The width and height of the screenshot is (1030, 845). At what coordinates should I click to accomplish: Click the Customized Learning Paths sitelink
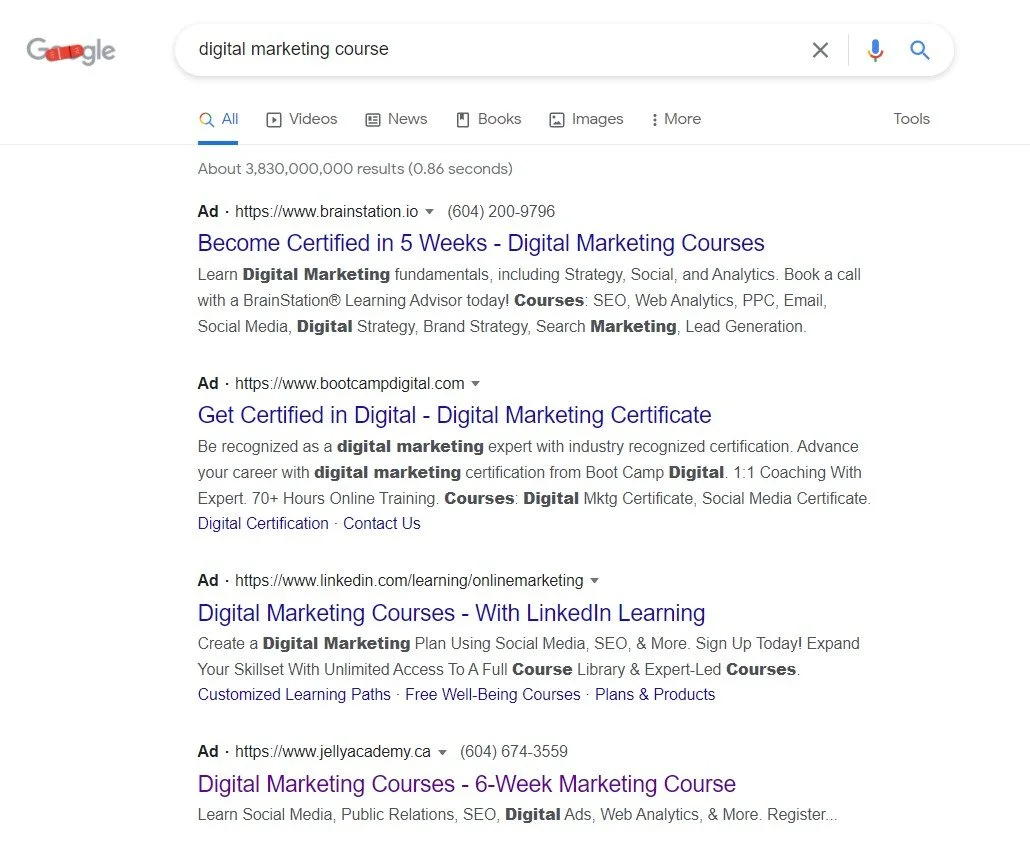point(294,695)
